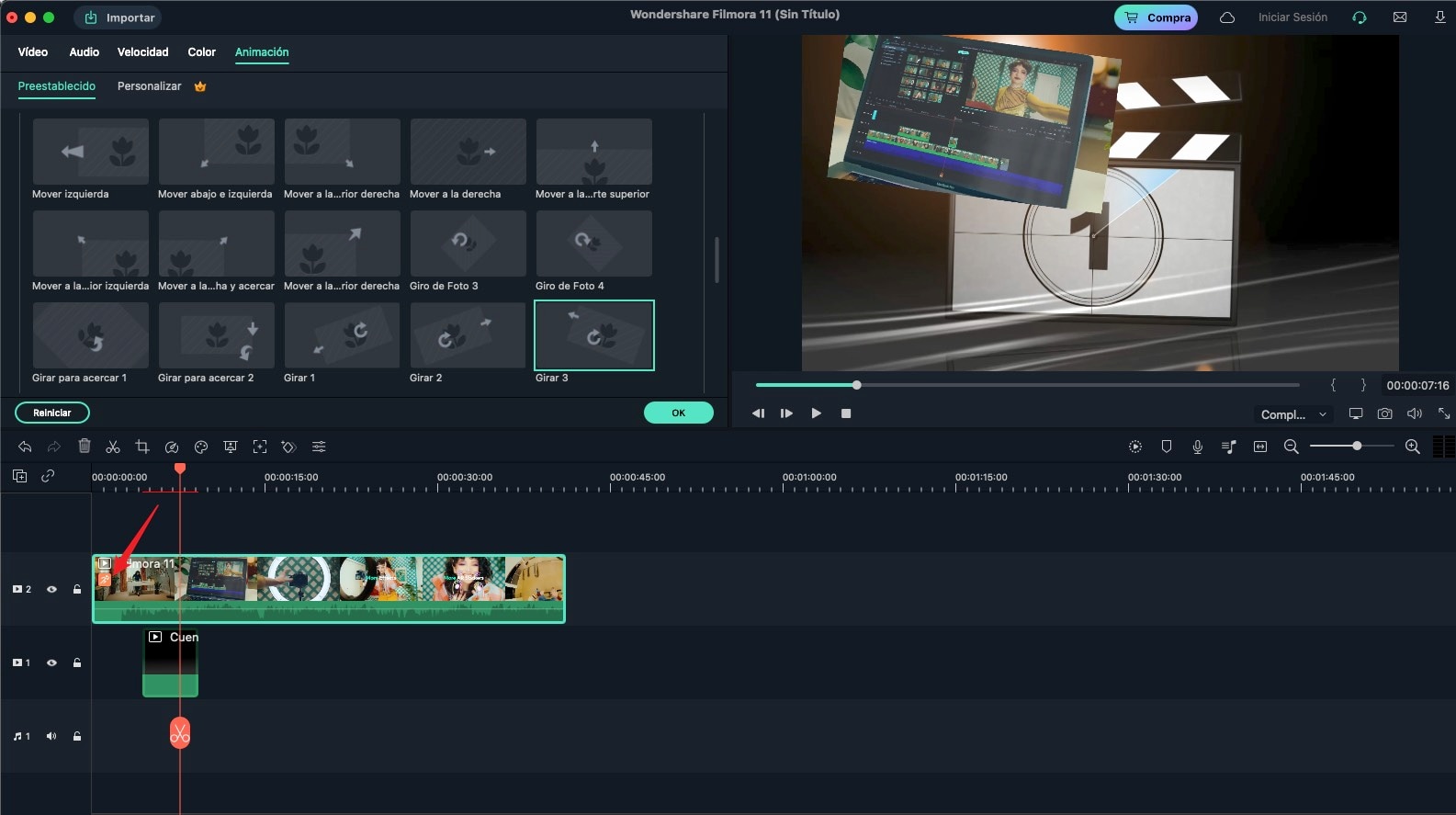This screenshot has width=1456, height=815.
Task: Hide video track 2 with eye icon
Action: tap(51, 589)
